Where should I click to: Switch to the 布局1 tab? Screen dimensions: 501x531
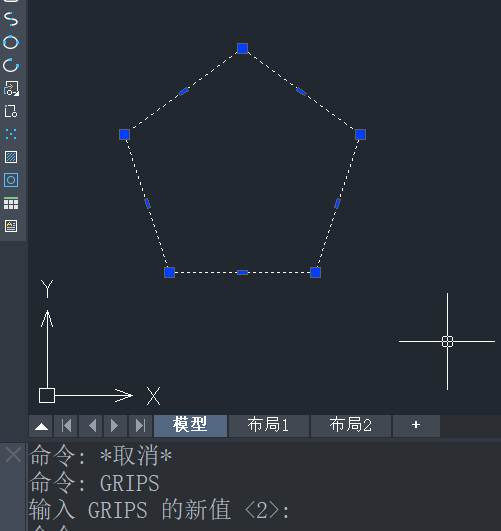pos(269,425)
